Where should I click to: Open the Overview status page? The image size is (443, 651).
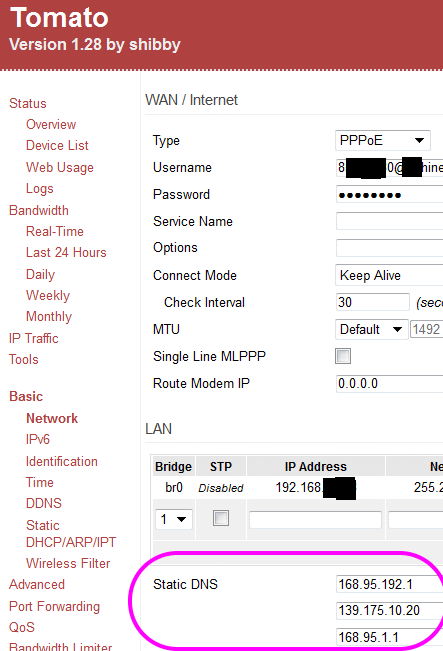(51, 125)
